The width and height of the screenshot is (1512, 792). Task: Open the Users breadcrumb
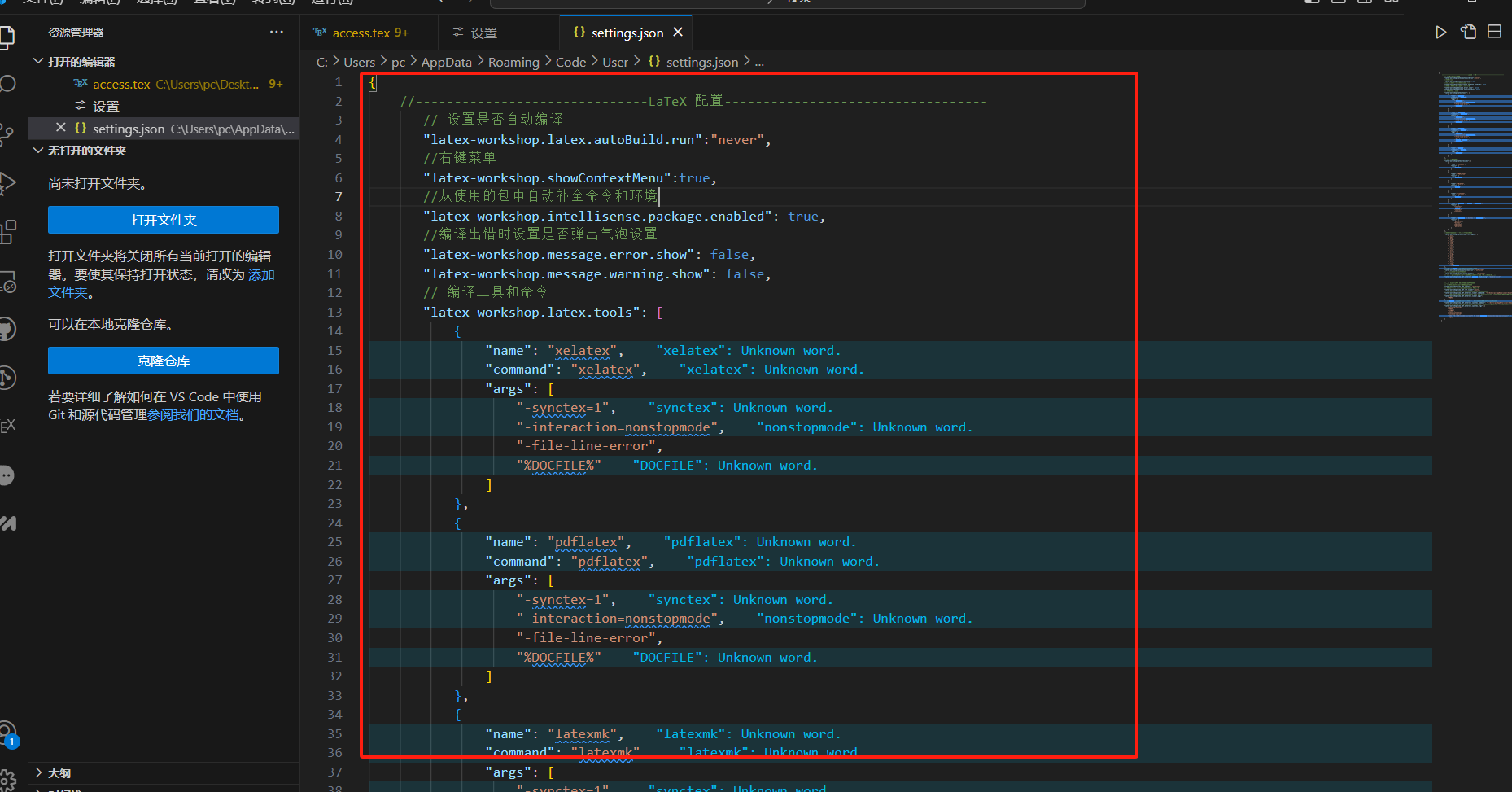[359, 62]
